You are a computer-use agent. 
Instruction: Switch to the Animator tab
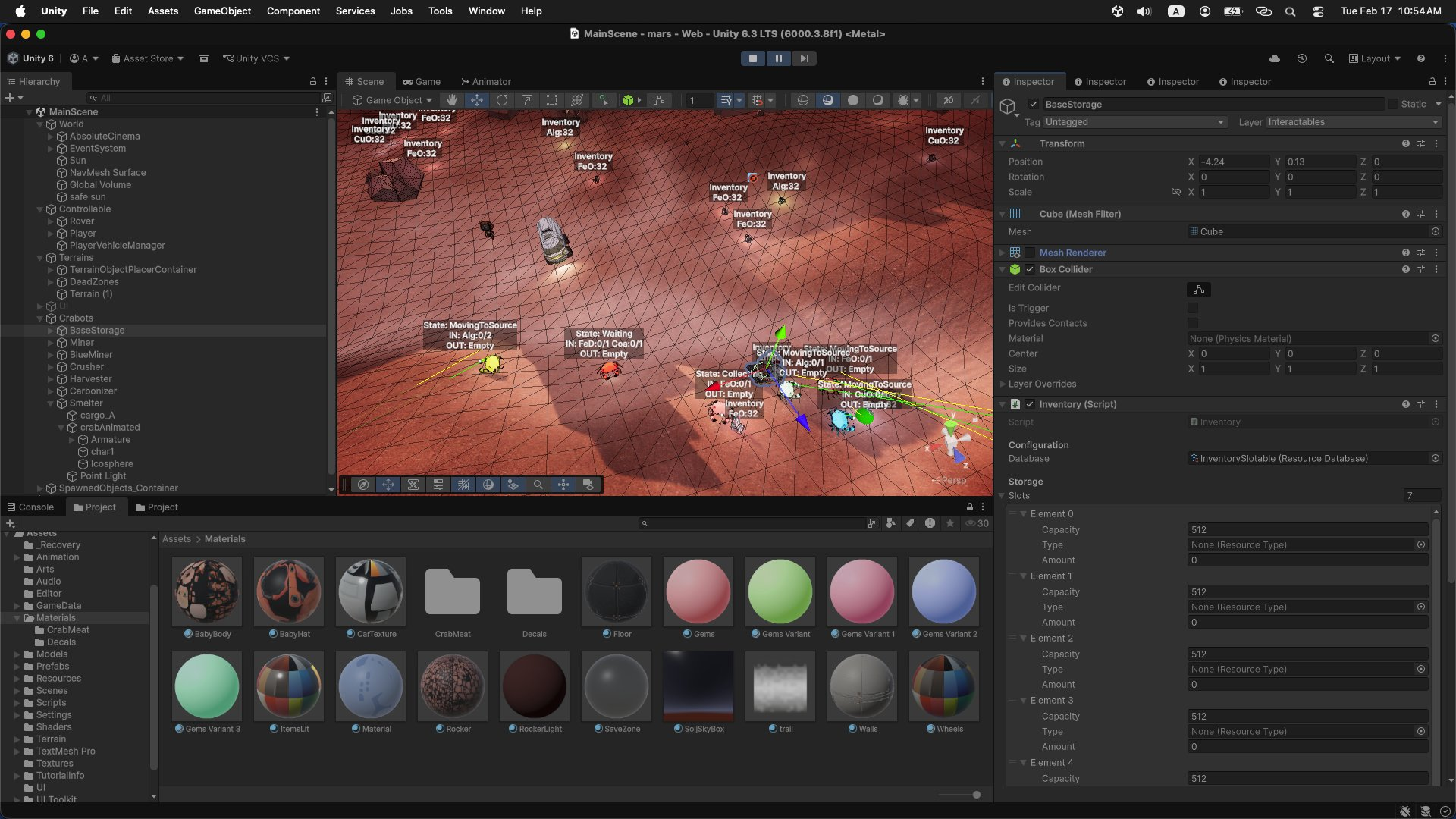click(x=485, y=81)
